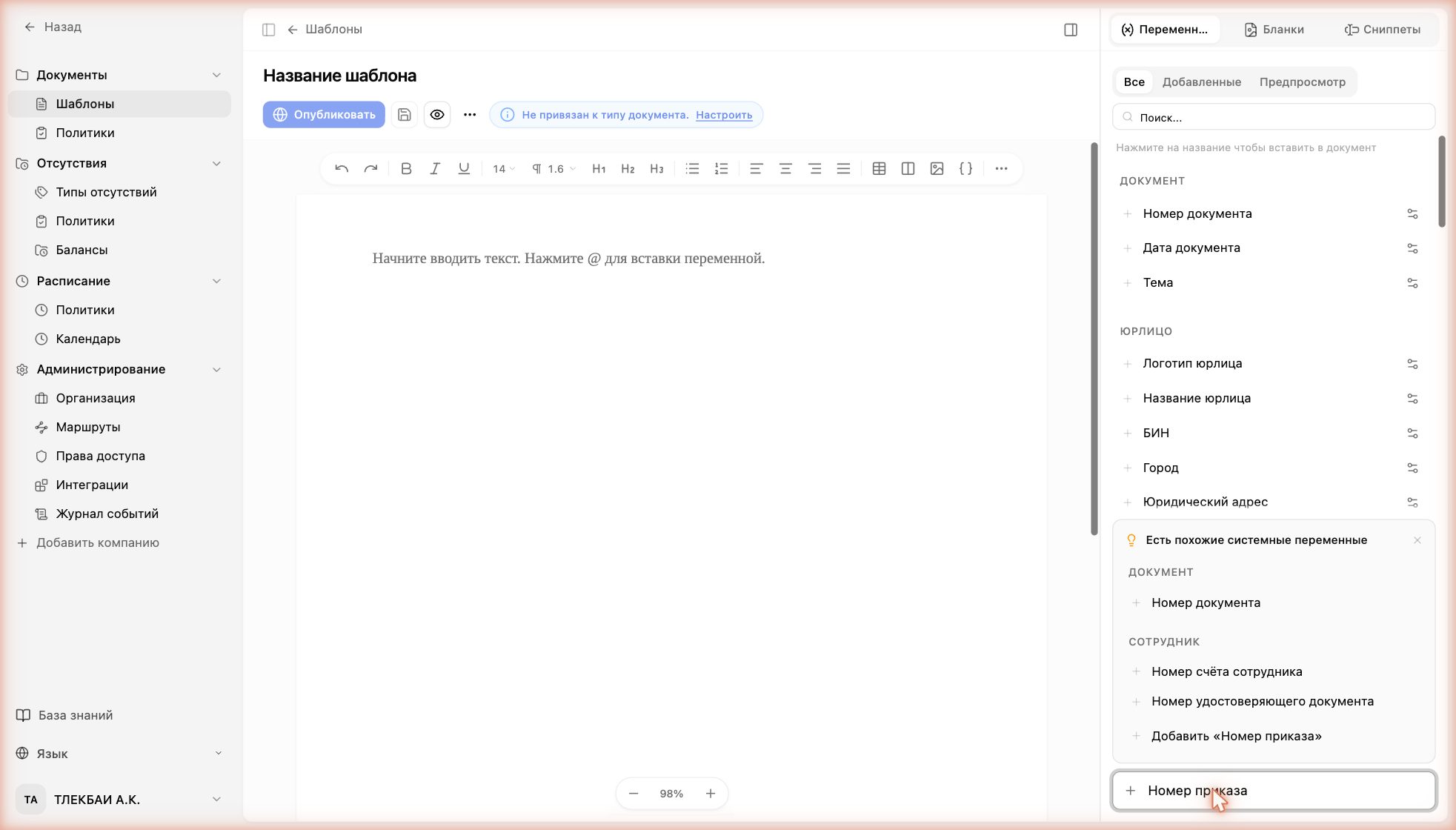Zoom in the document

pyautogui.click(x=711, y=794)
